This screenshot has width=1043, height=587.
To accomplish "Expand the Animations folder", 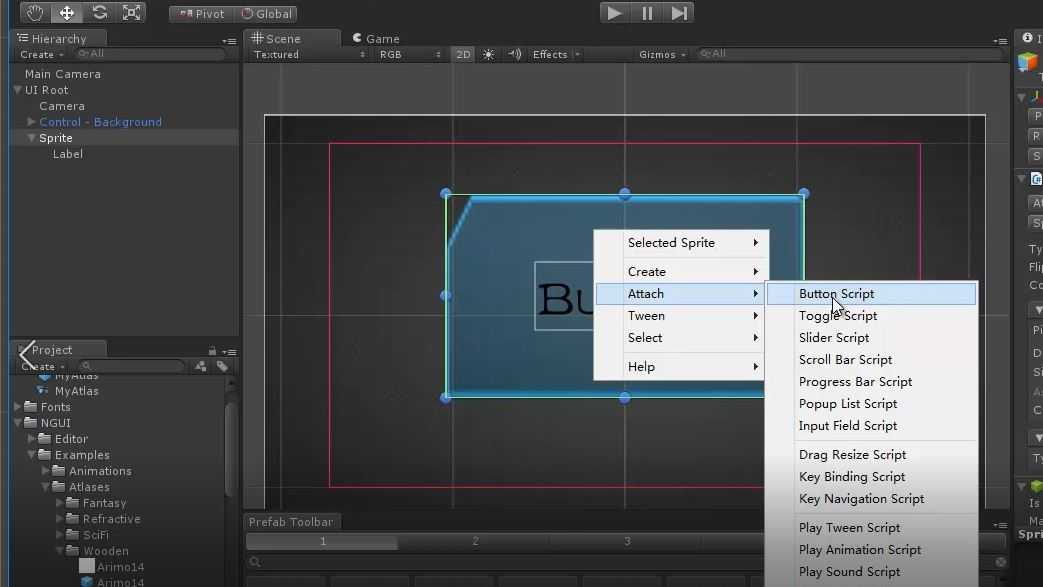I will (x=45, y=471).
